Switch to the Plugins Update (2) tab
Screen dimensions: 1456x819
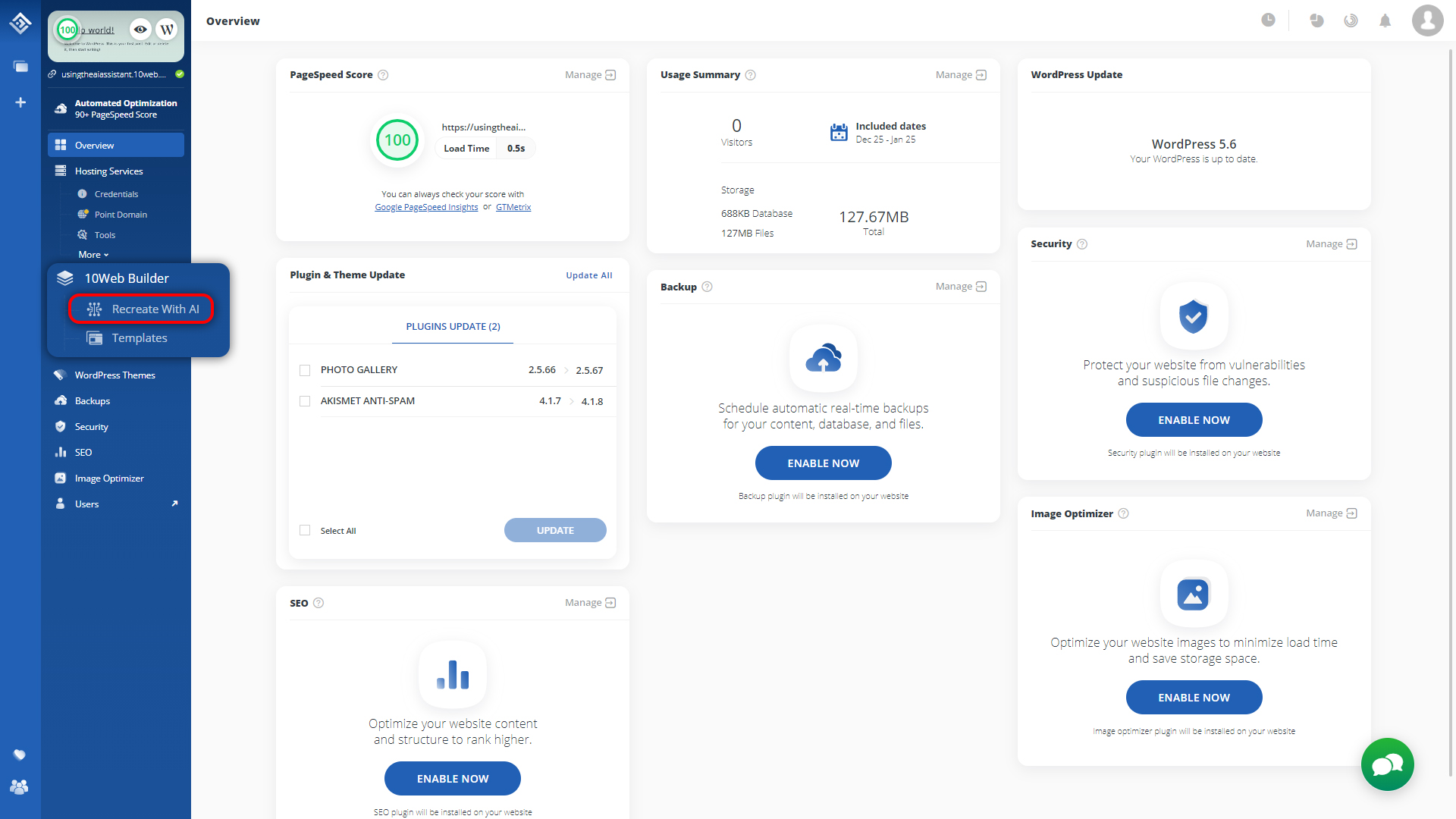[x=453, y=327]
